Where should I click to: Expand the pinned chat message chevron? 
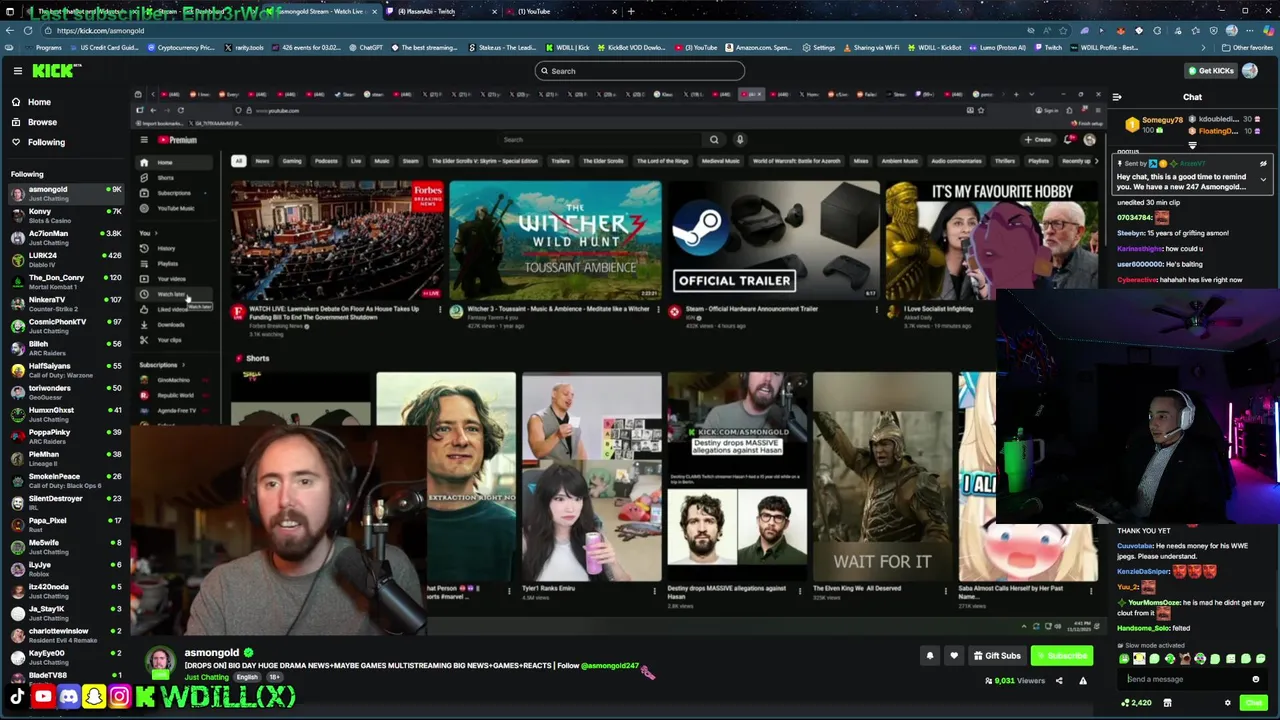click(x=1263, y=180)
